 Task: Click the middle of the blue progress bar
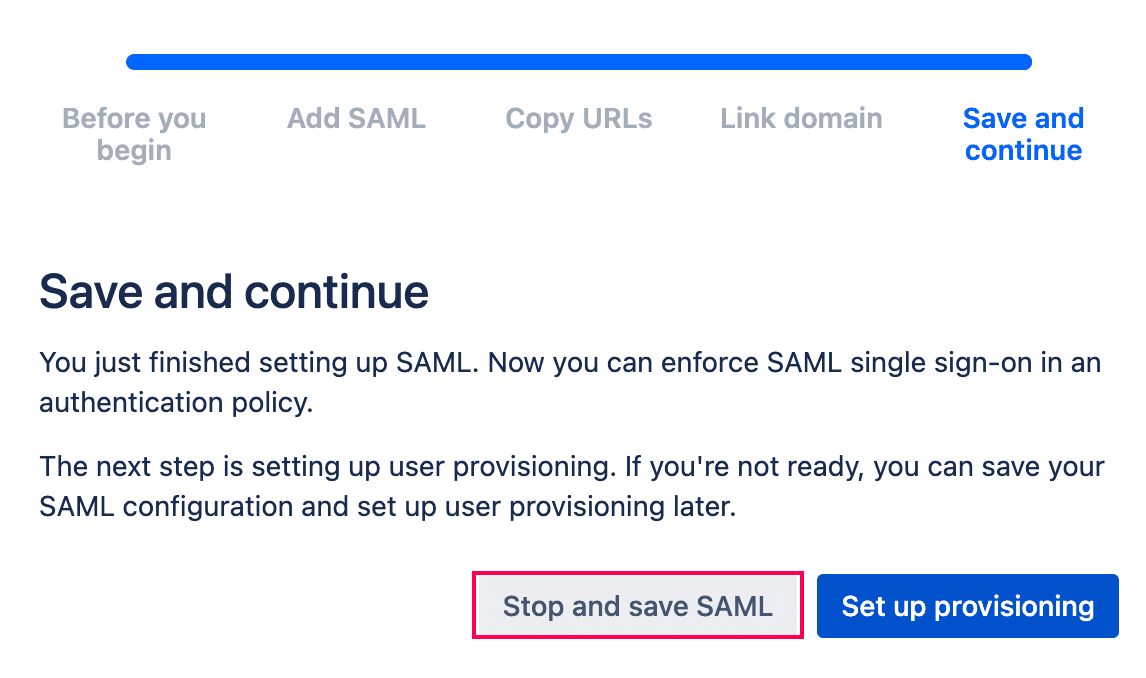pos(579,62)
